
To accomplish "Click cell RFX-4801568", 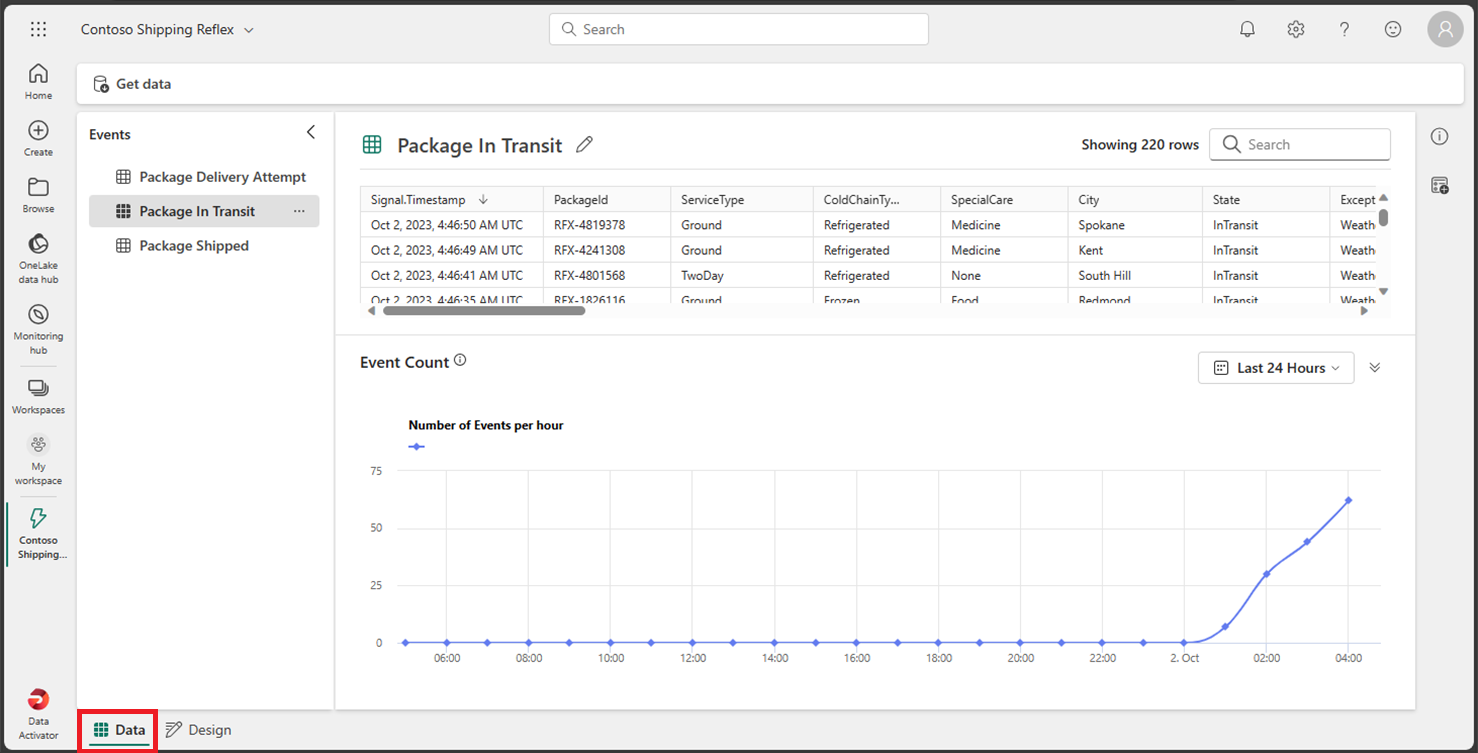I will (607, 275).
